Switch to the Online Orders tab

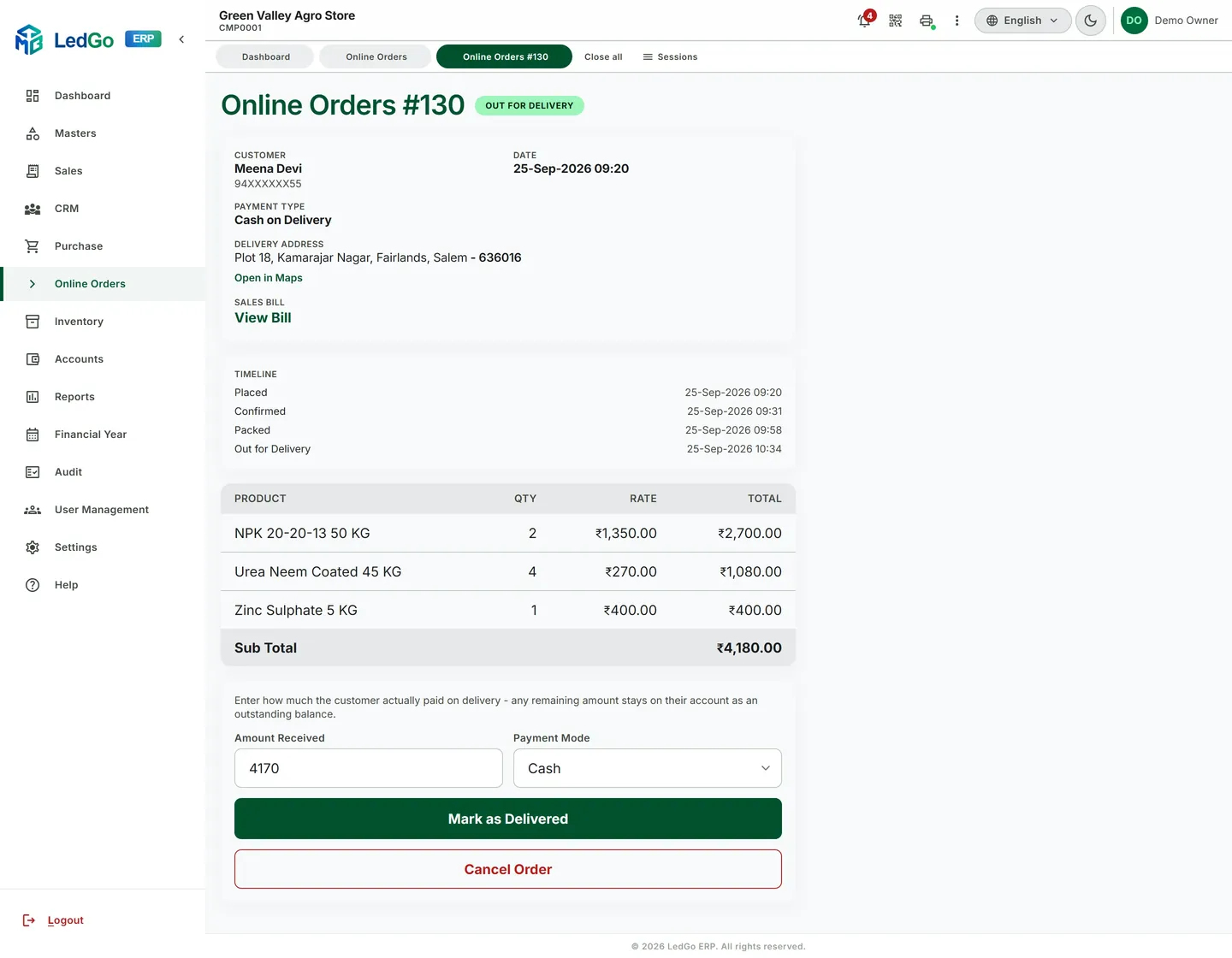coord(376,56)
